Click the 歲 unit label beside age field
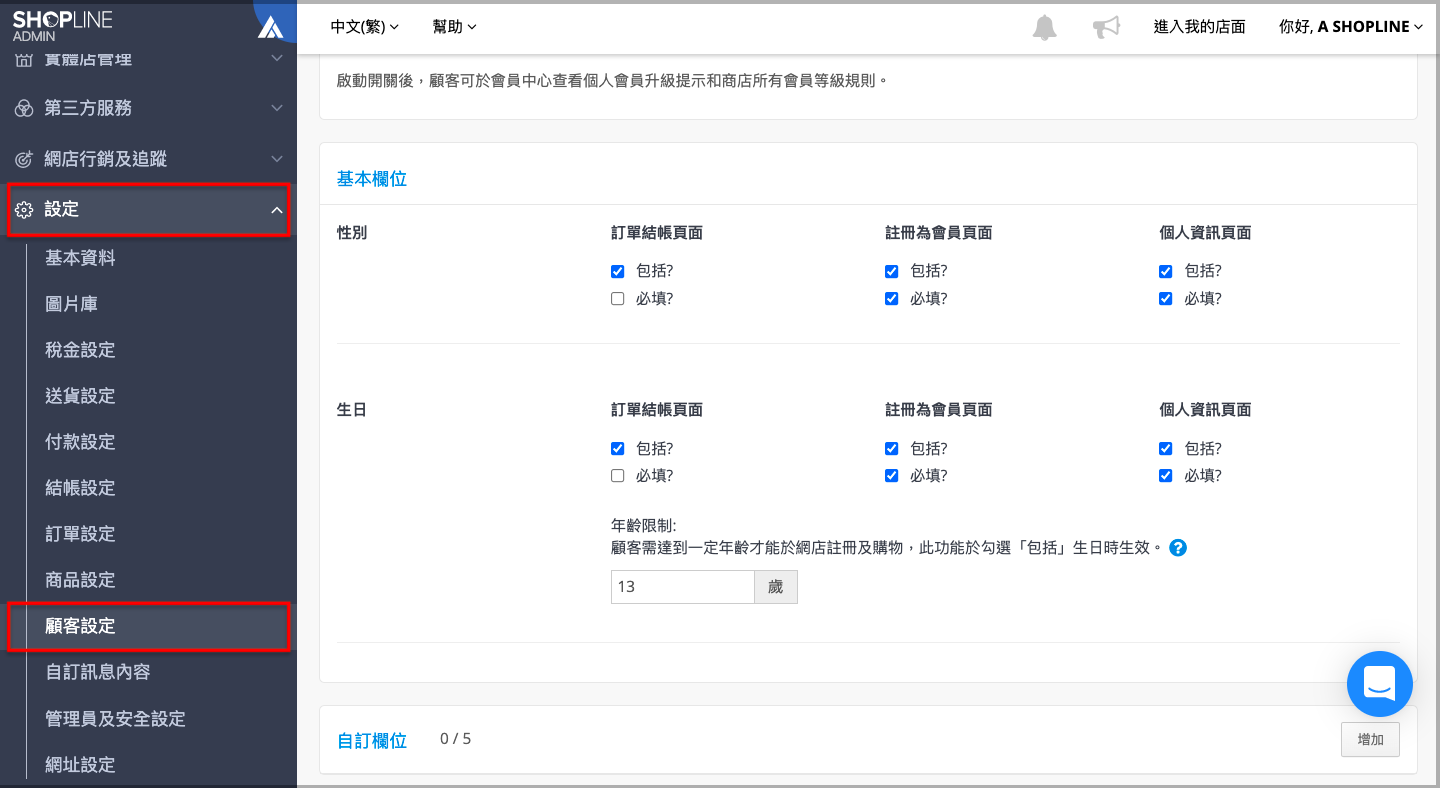 point(776,587)
